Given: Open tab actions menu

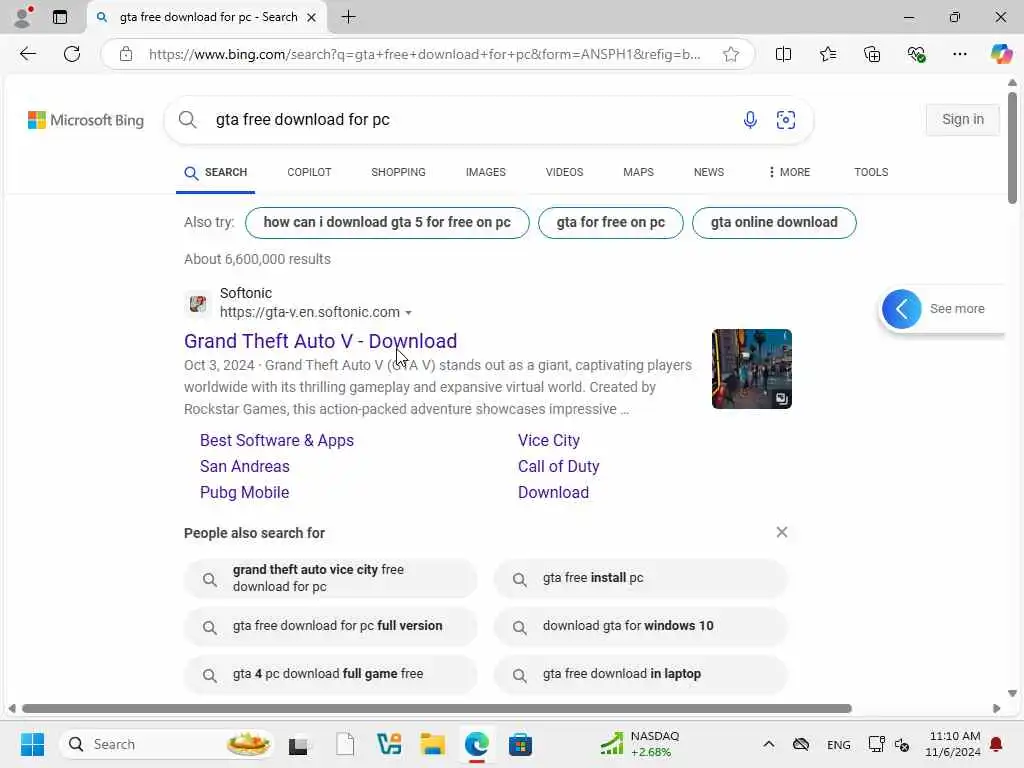Looking at the screenshot, I should point(60,17).
